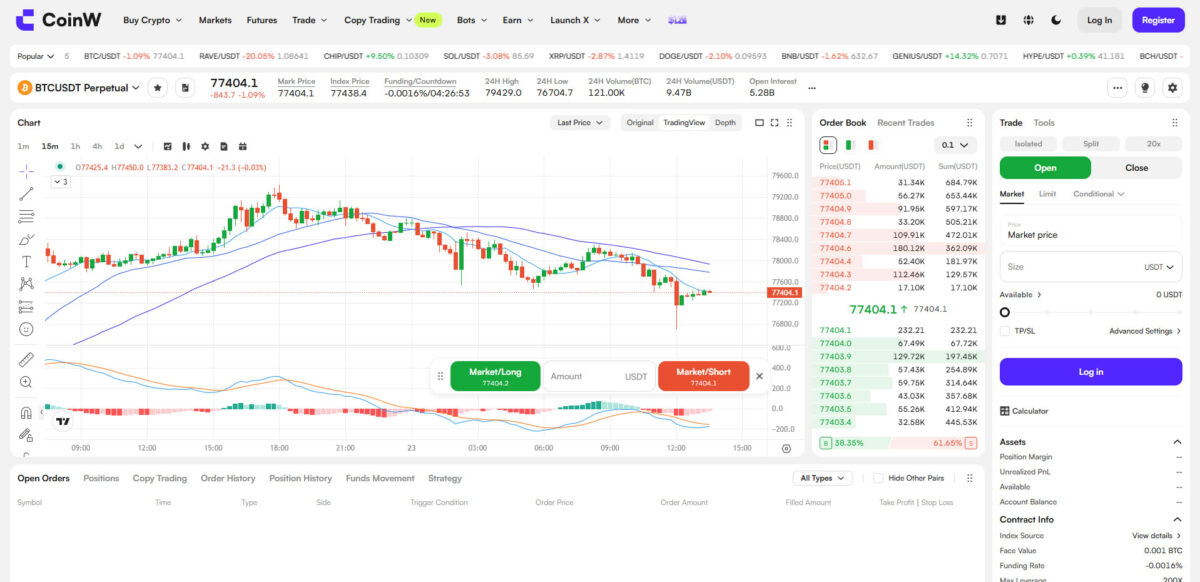Image resolution: width=1200 pixels, height=582 pixels.
Task: Click the calendar icon in chart toolbar
Action: [x=242, y=146]
